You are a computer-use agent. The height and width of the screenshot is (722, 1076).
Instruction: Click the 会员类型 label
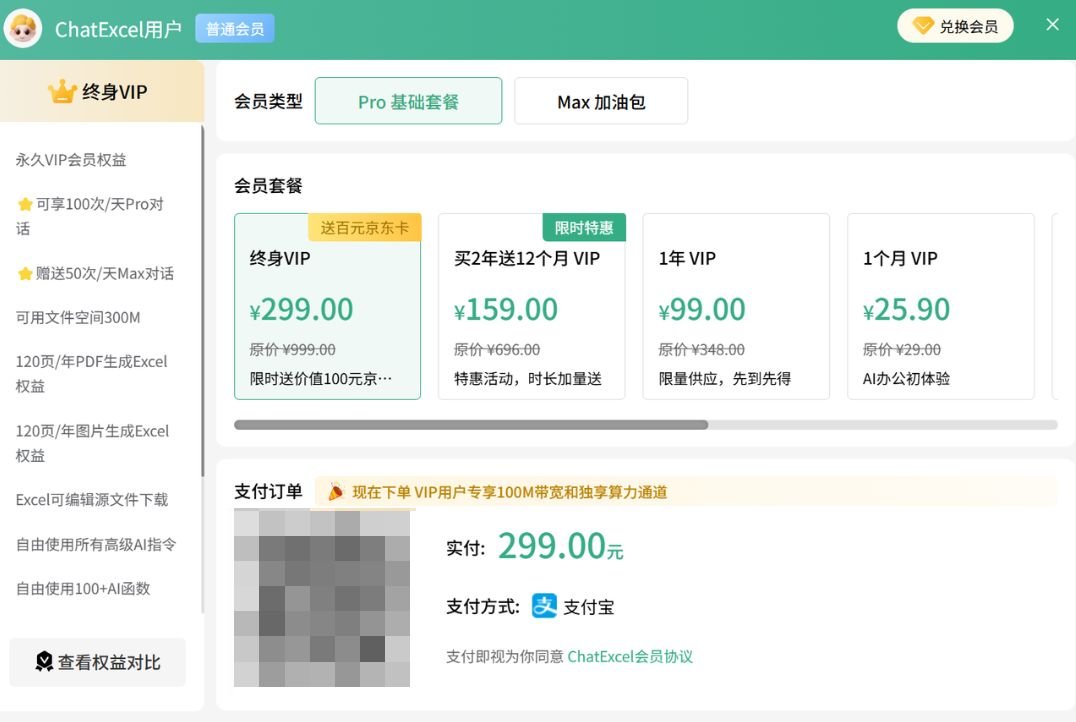[x=268, y=101]
